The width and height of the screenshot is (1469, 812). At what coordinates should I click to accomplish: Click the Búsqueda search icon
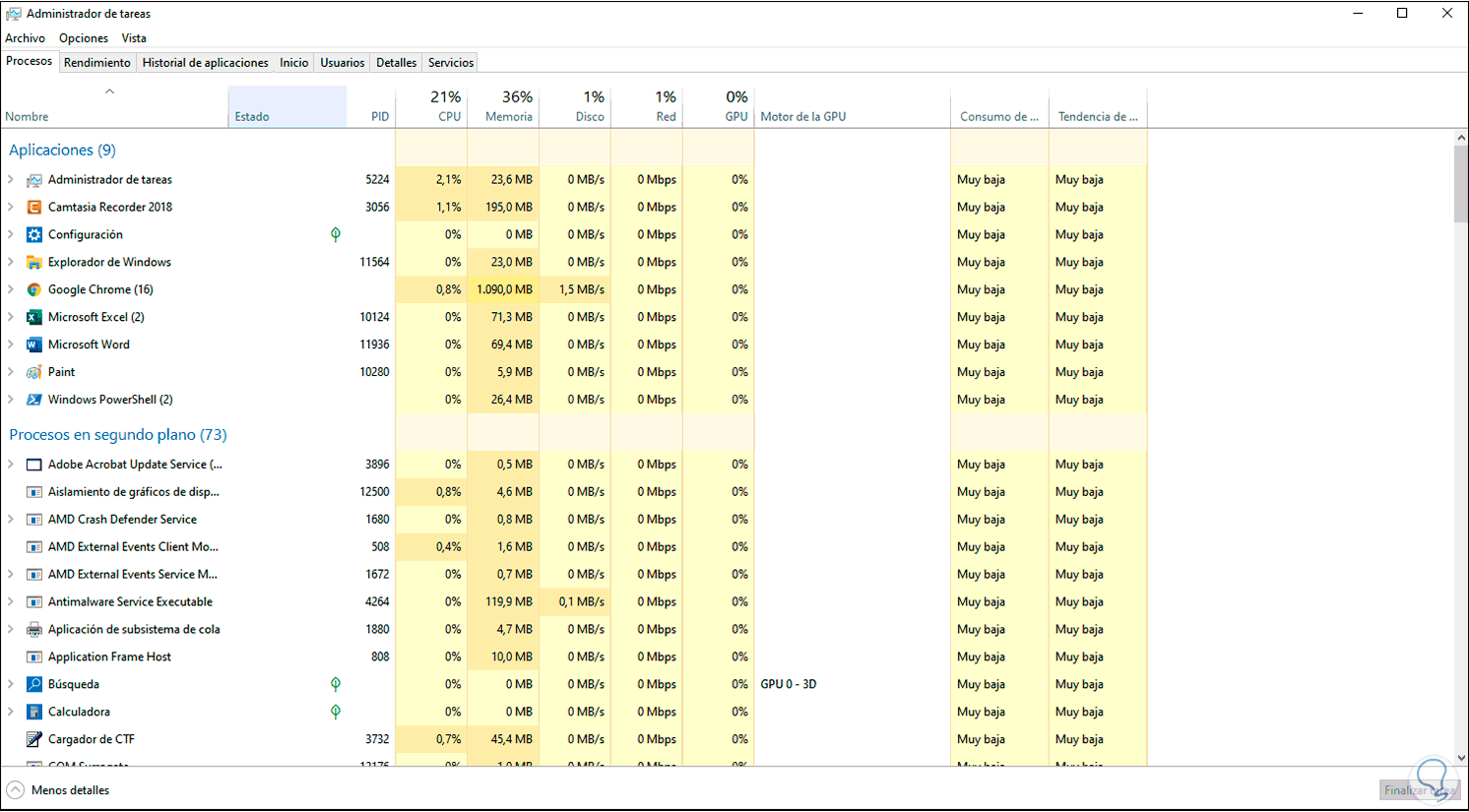(x=34, y=685)
